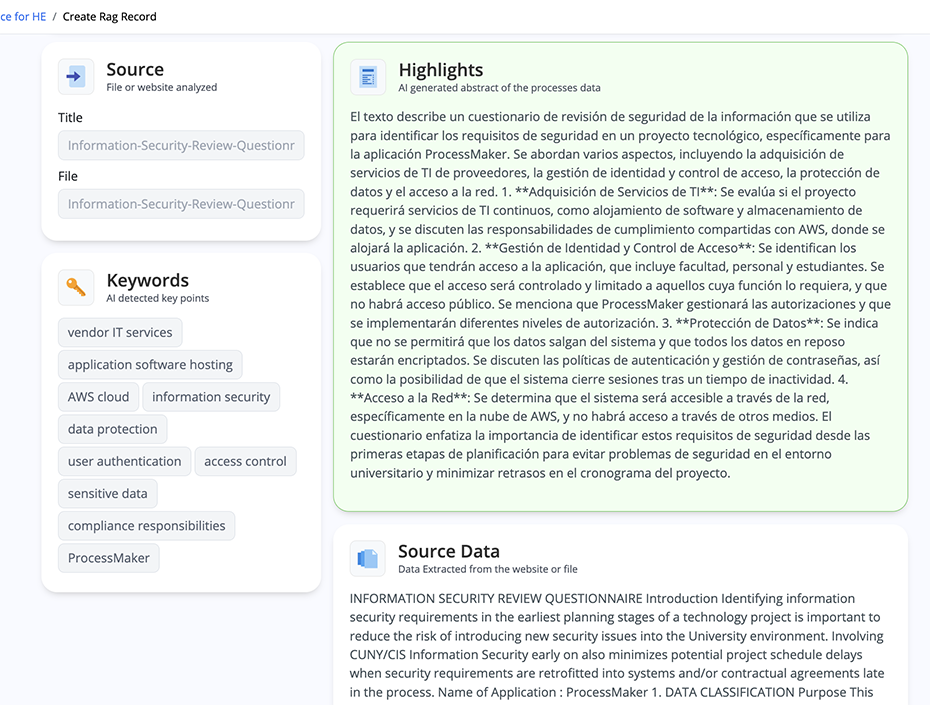Image resolution: width=930 pixels, height=705 pixels.
Task: Focus the File input field
Action: pyautogui.click(x=181, y=204)
